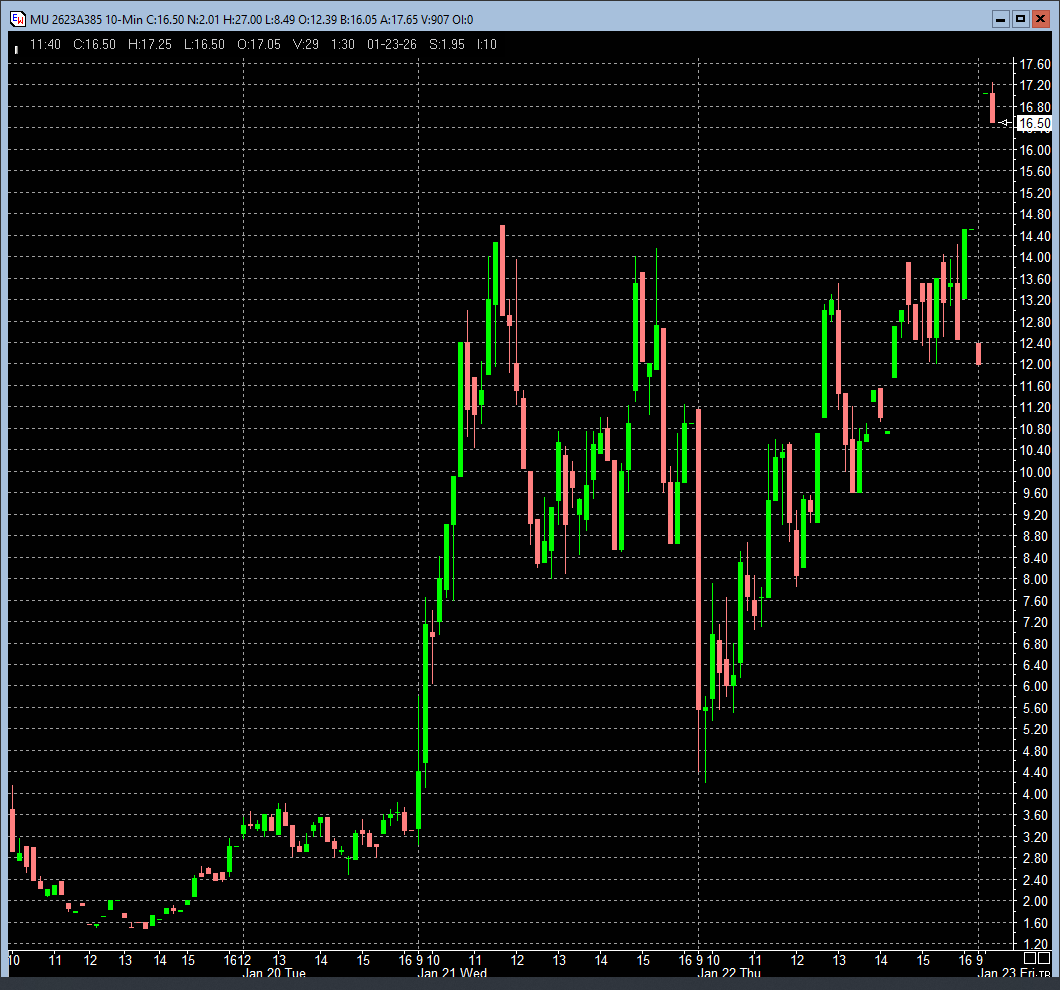
Task: Click the Jan 21 Wed date label
Action: coord(452,973)
